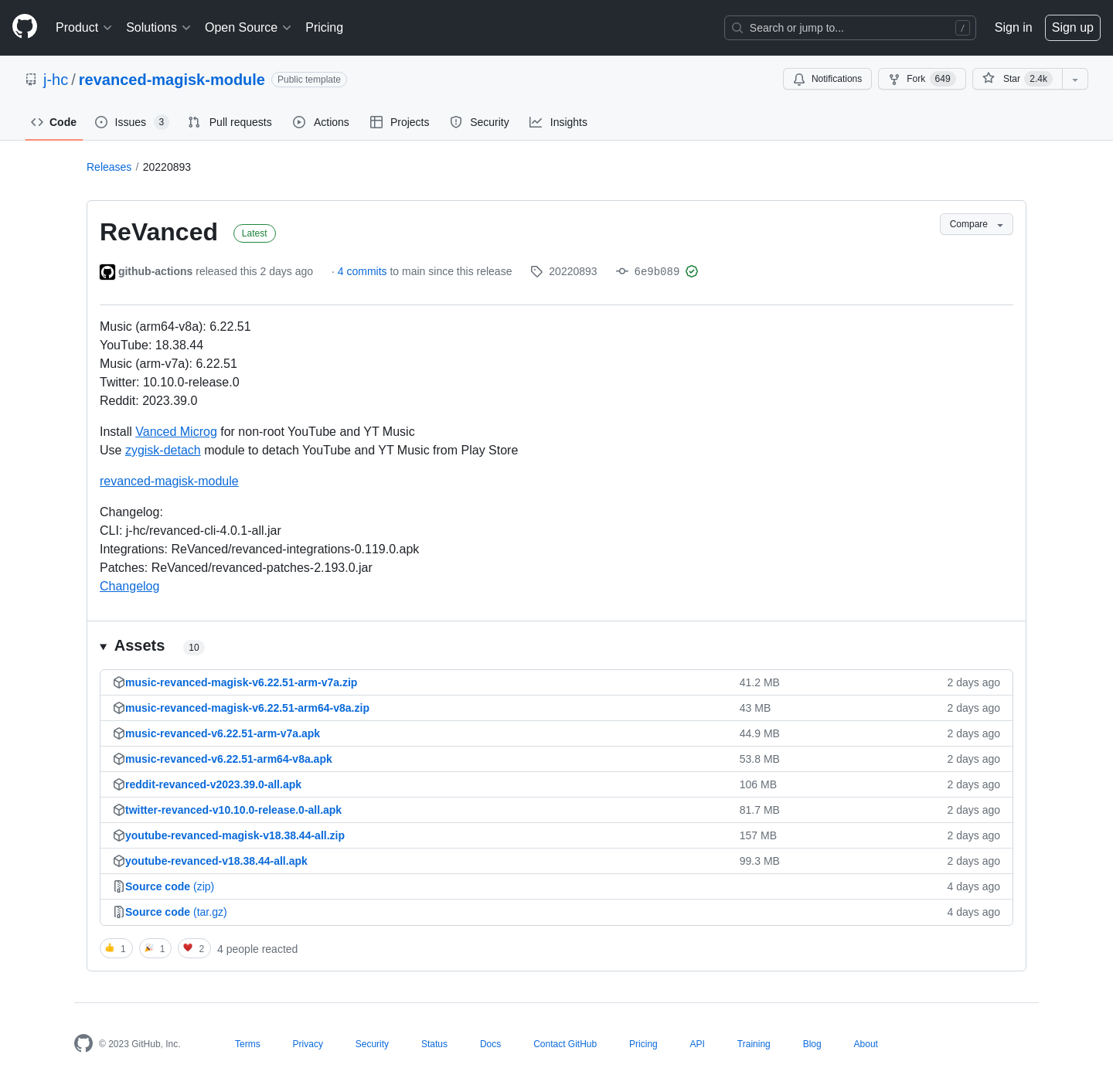The height and width of the screenshot is (1092, 1113).
Task: Click the github-actions avatar icon
Action: pos(107,272)
